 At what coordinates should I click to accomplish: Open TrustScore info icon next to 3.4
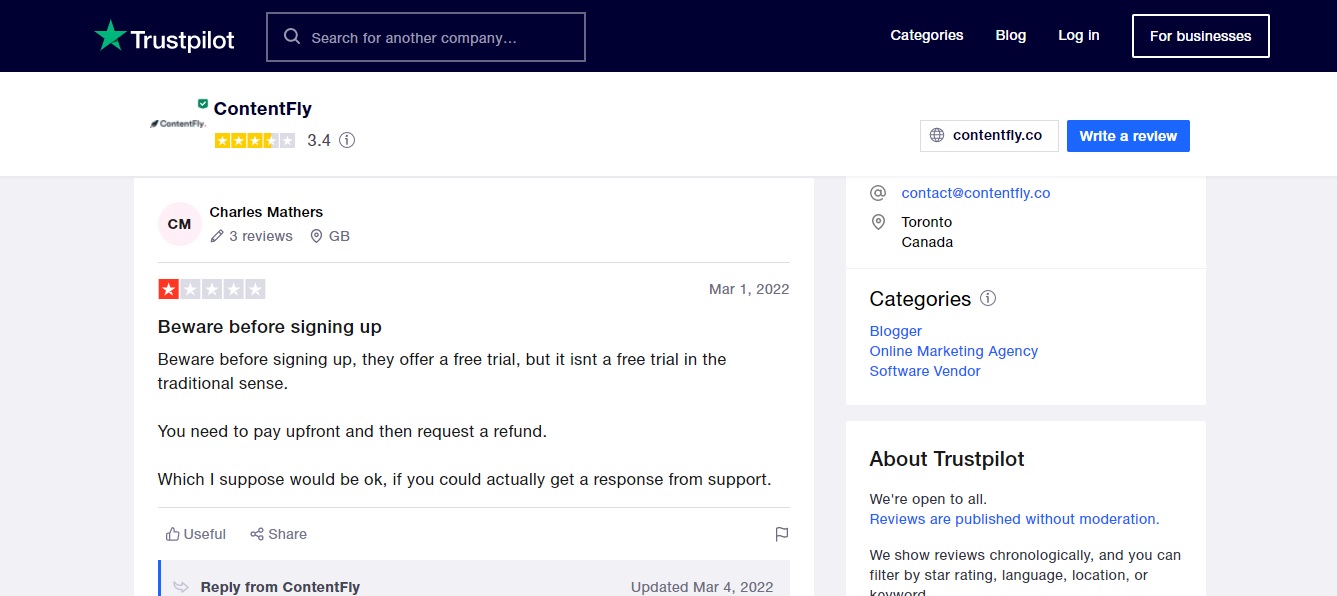click(347, 140)
